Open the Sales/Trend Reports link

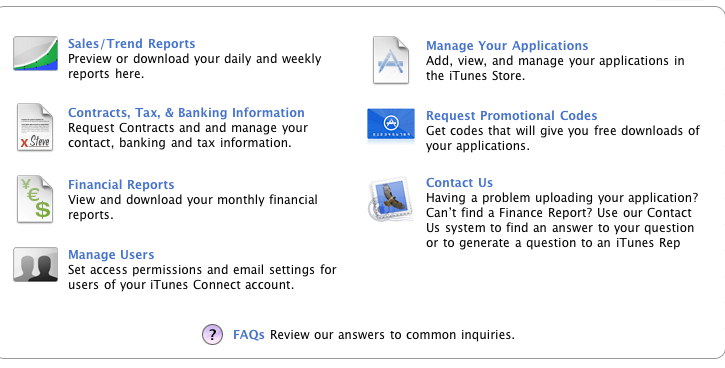(131, 43)
